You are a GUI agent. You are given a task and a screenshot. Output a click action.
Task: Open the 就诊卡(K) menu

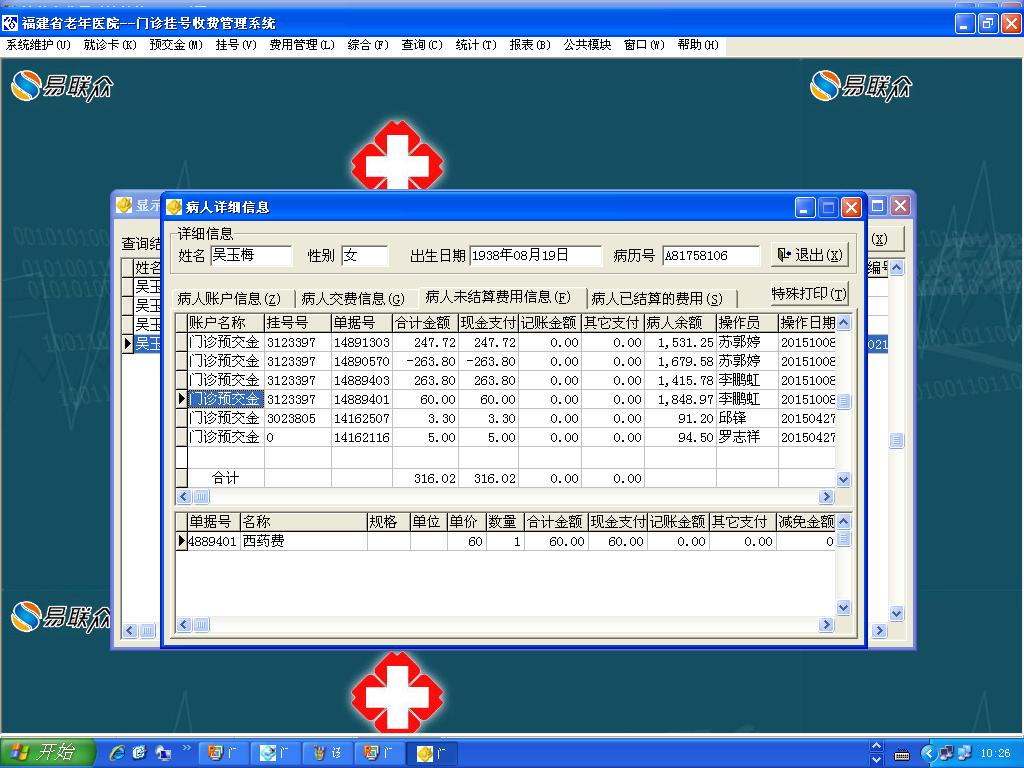(110, 45)
